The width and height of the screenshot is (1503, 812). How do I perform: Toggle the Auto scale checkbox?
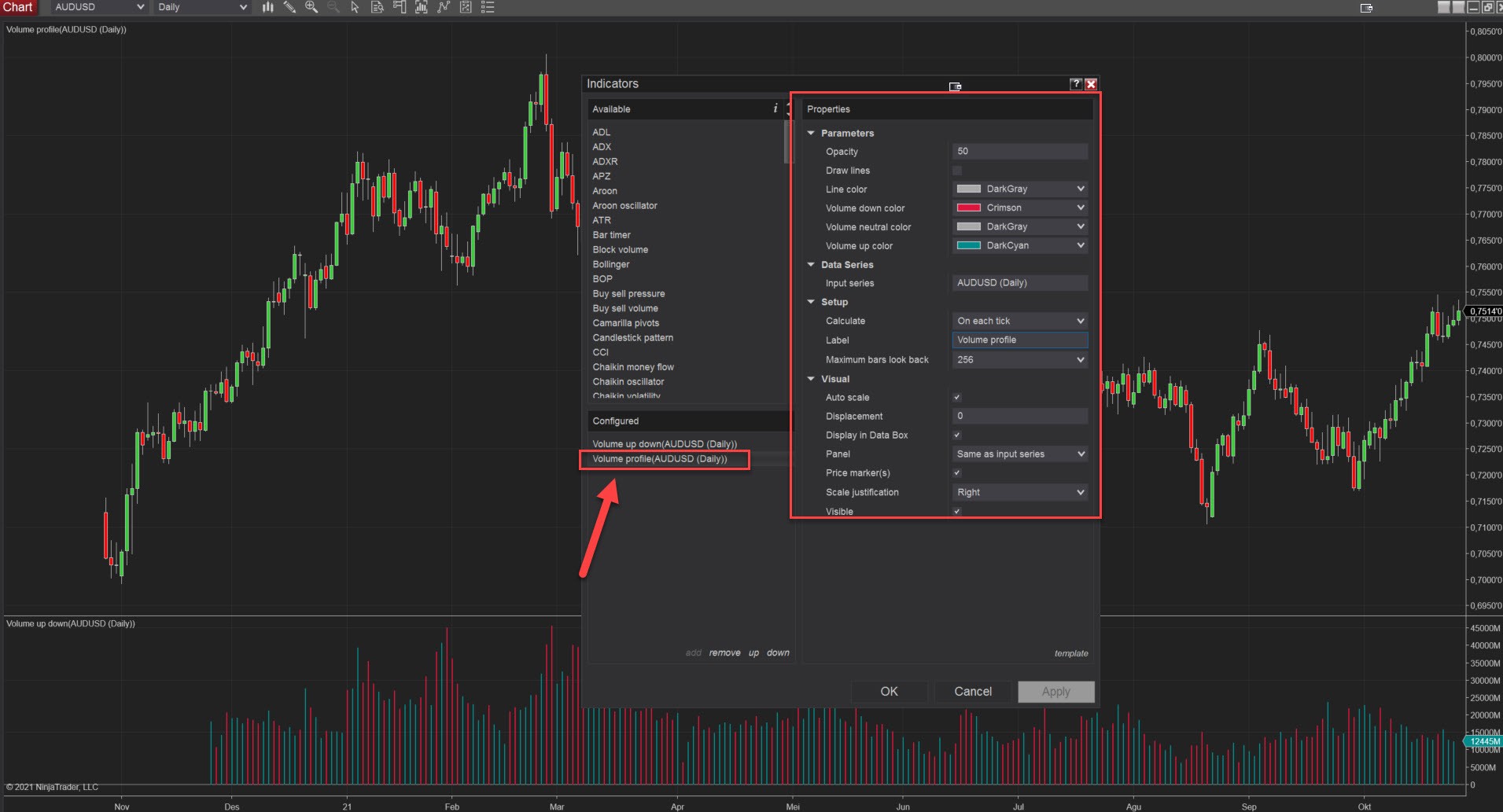click(x=957, y=398)
